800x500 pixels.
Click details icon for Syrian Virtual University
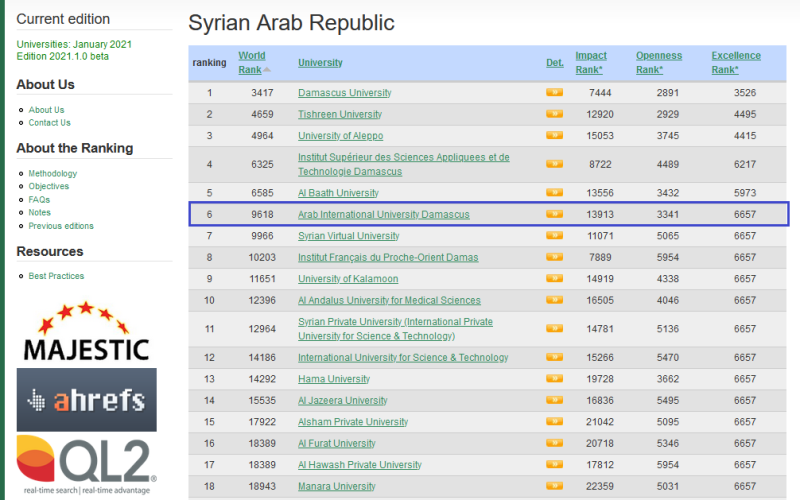click(553, 236)
